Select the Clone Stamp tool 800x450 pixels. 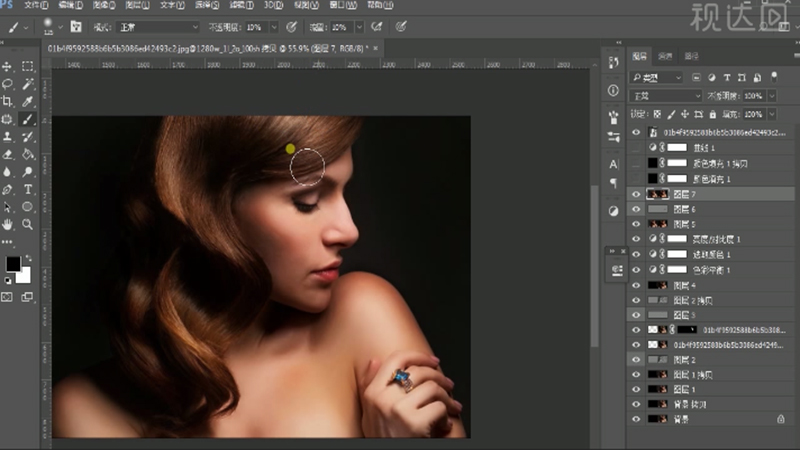coord(7,136)
